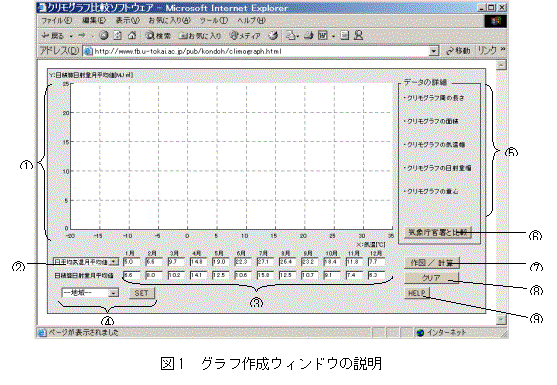Click the 4月 solar radiation field showing 14.1
Screen dimensions: 557x385
click(x=198, y=275)
